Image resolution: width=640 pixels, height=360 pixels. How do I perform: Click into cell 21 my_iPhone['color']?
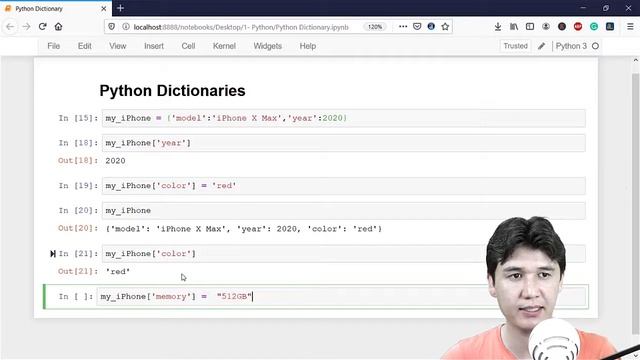pyautogui.click(x=343, y=254)
